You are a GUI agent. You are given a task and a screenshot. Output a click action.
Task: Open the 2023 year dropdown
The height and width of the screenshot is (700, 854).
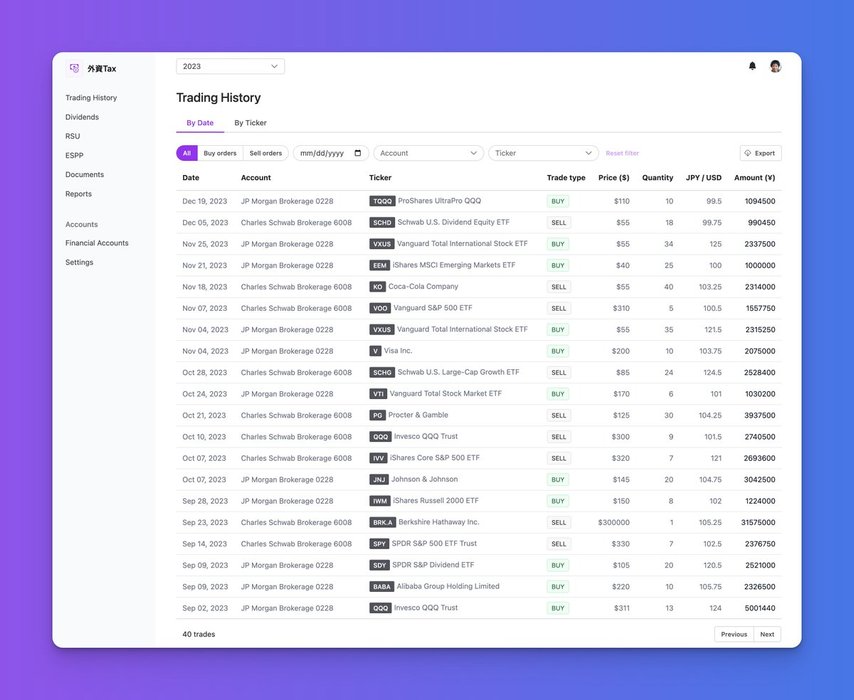pyautogui.click(x=230, y=66)
